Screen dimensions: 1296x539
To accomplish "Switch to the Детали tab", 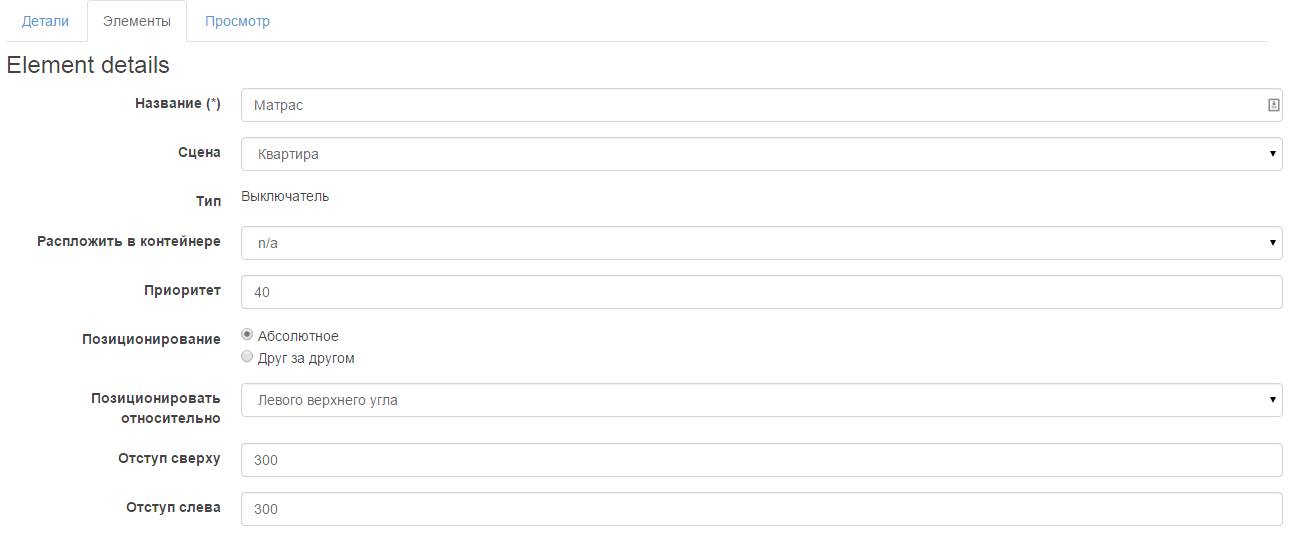I will tap(45, 21).
